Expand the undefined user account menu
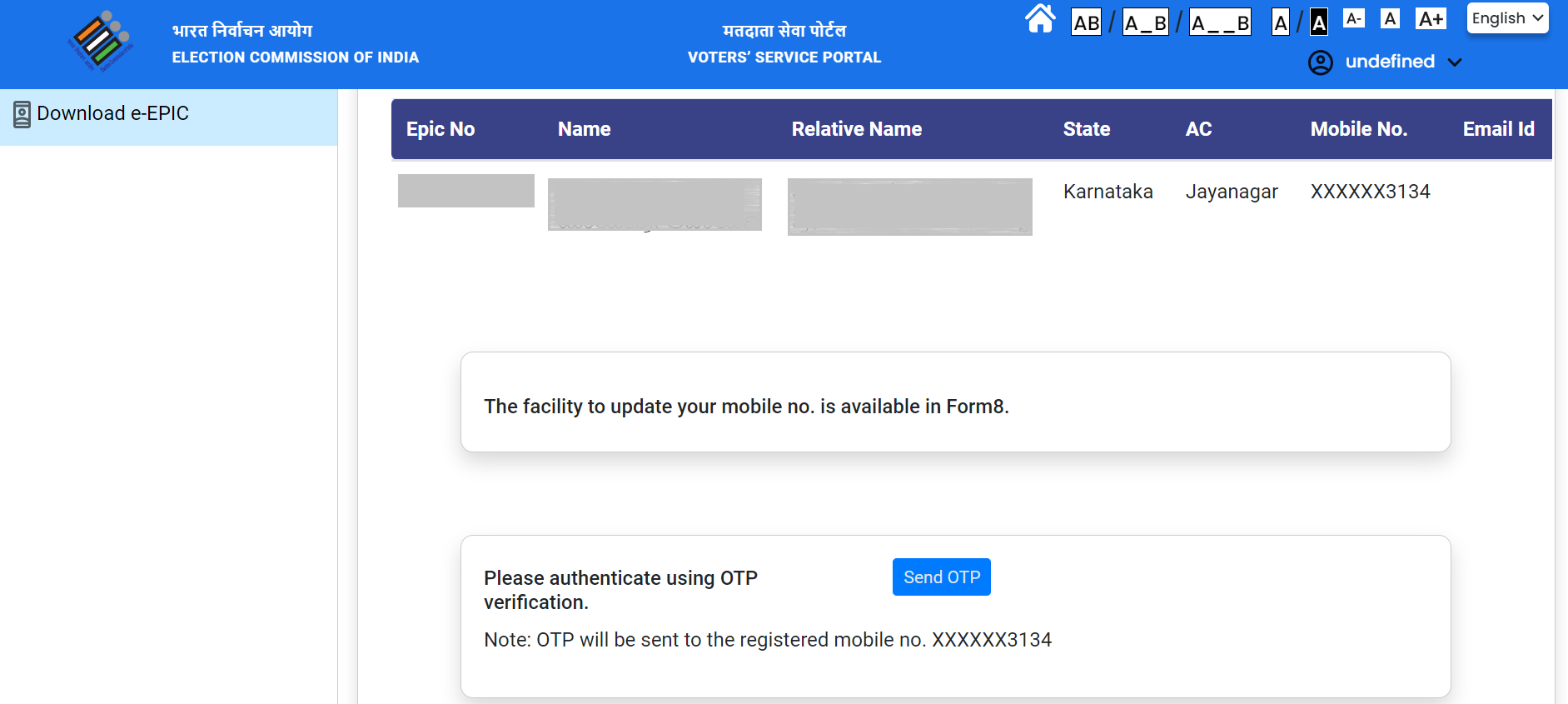 coord(1389,62)
